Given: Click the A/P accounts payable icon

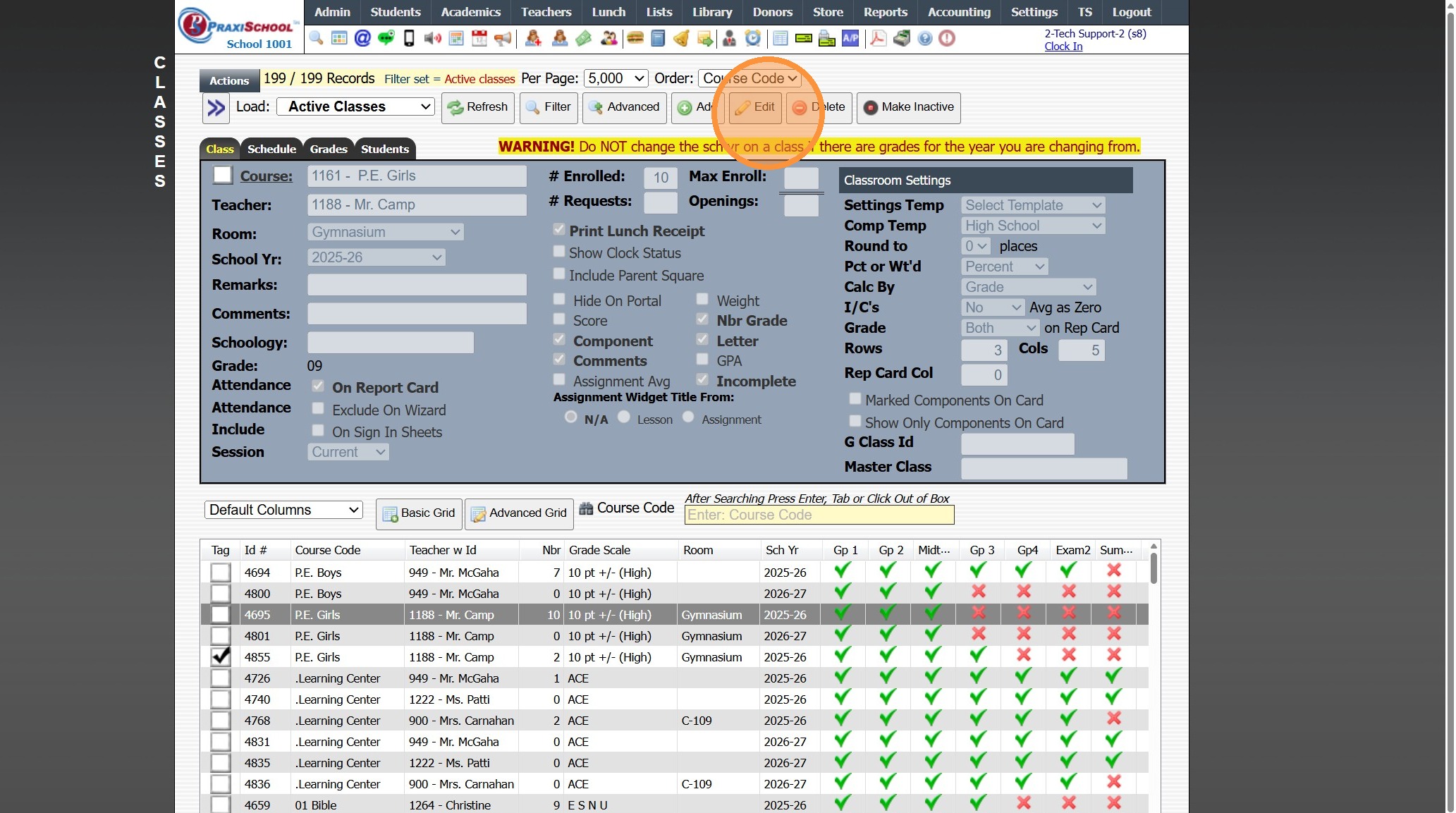Looking at the screenshot, I should click(851, 38).
